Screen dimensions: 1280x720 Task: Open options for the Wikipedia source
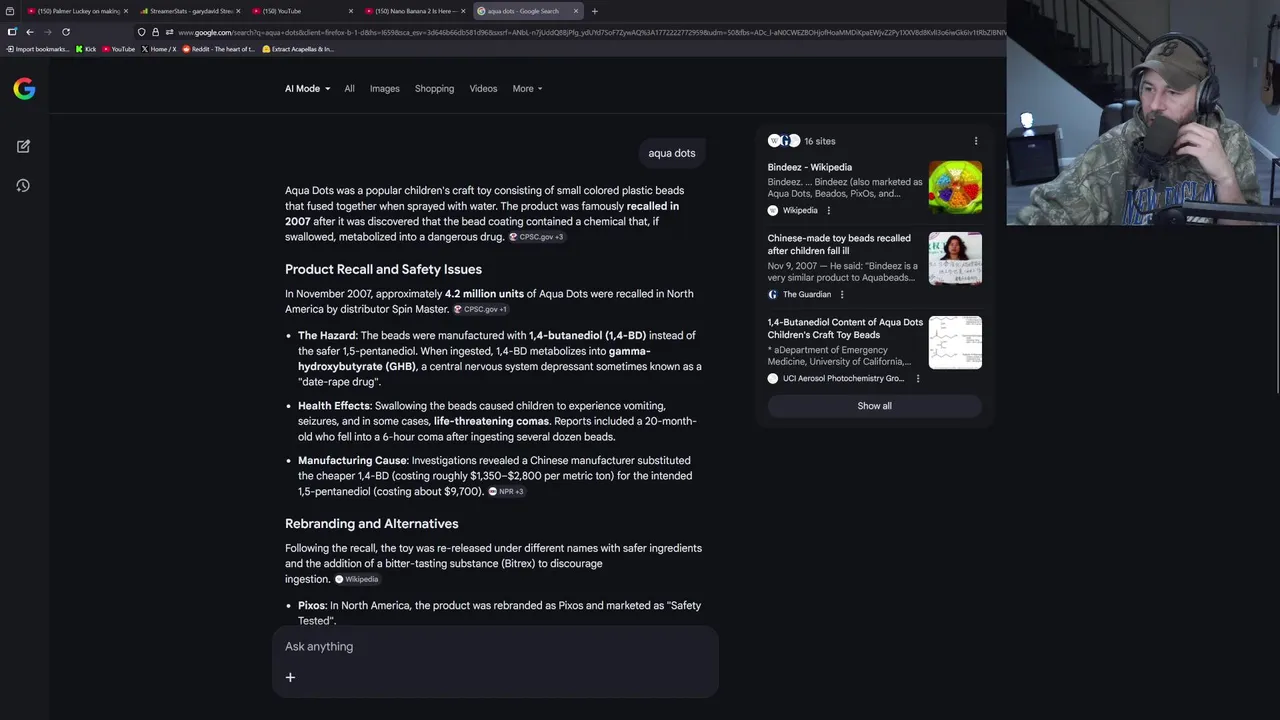point(828,210)
